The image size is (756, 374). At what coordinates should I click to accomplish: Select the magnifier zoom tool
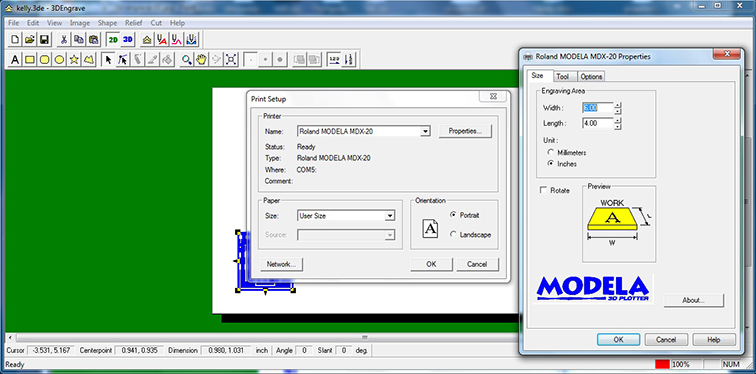coord(187,60)
